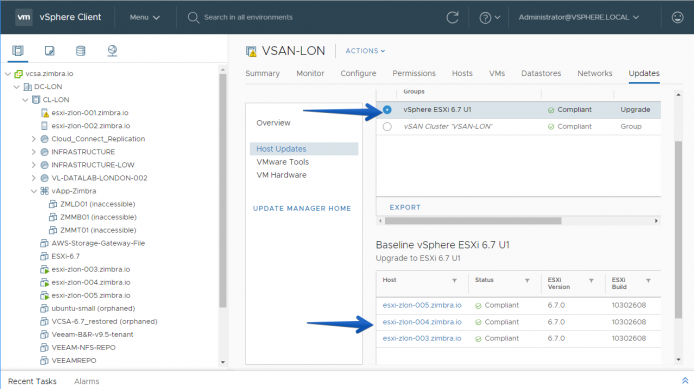Click the EXPORT button
This screenshot has height=389, width=694.
[x=405, y=208]
